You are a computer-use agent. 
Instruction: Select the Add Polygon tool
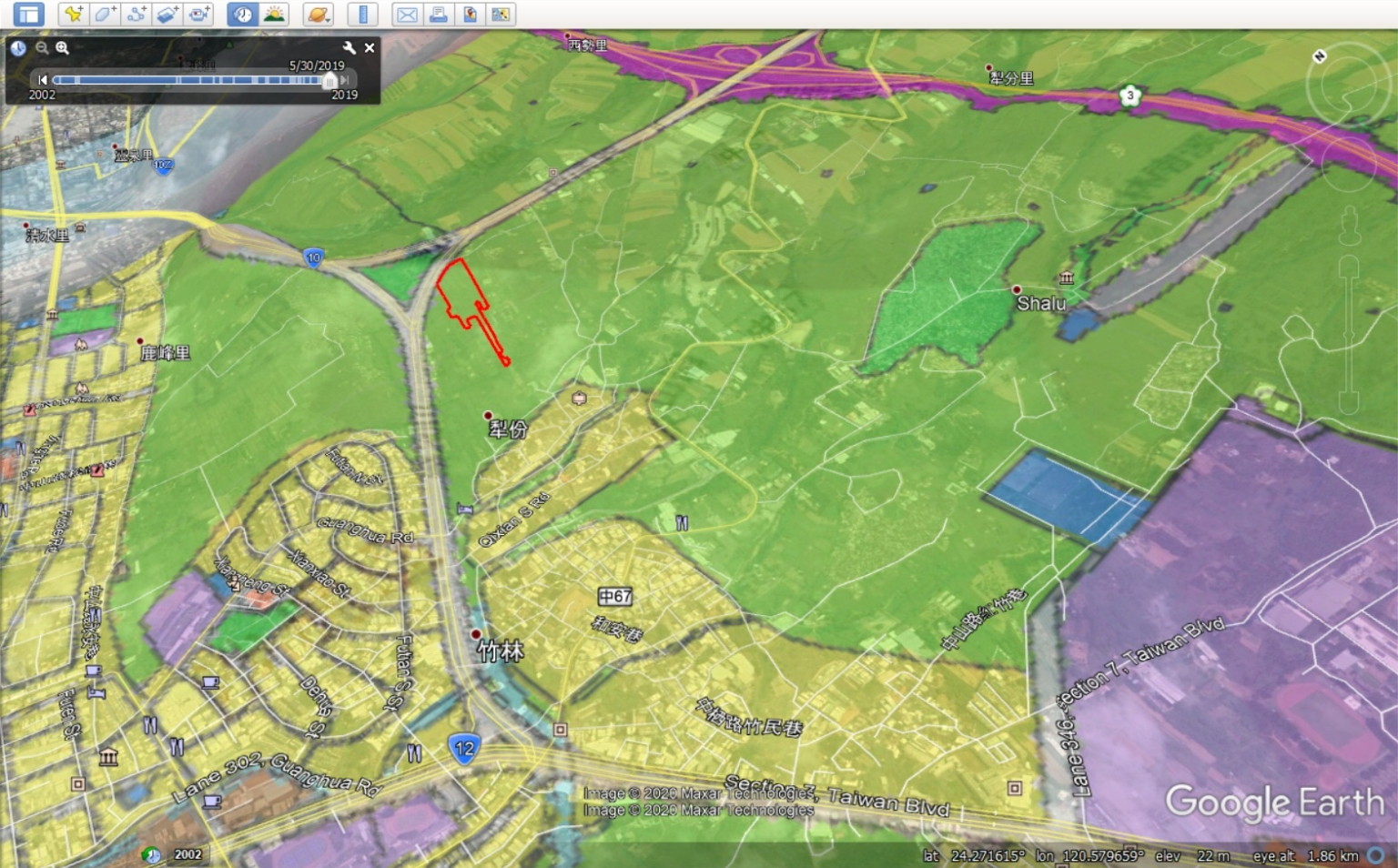click(105, 14)
